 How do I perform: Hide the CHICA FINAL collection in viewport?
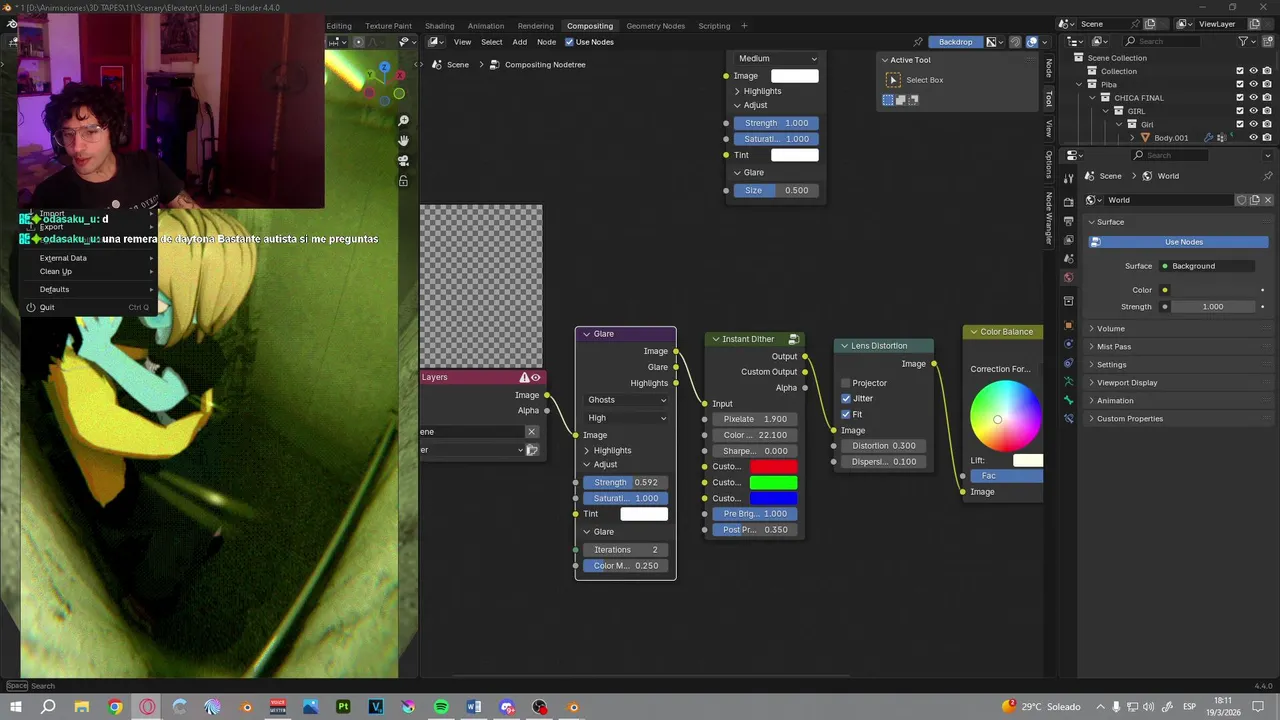(x=1253, y=98)
